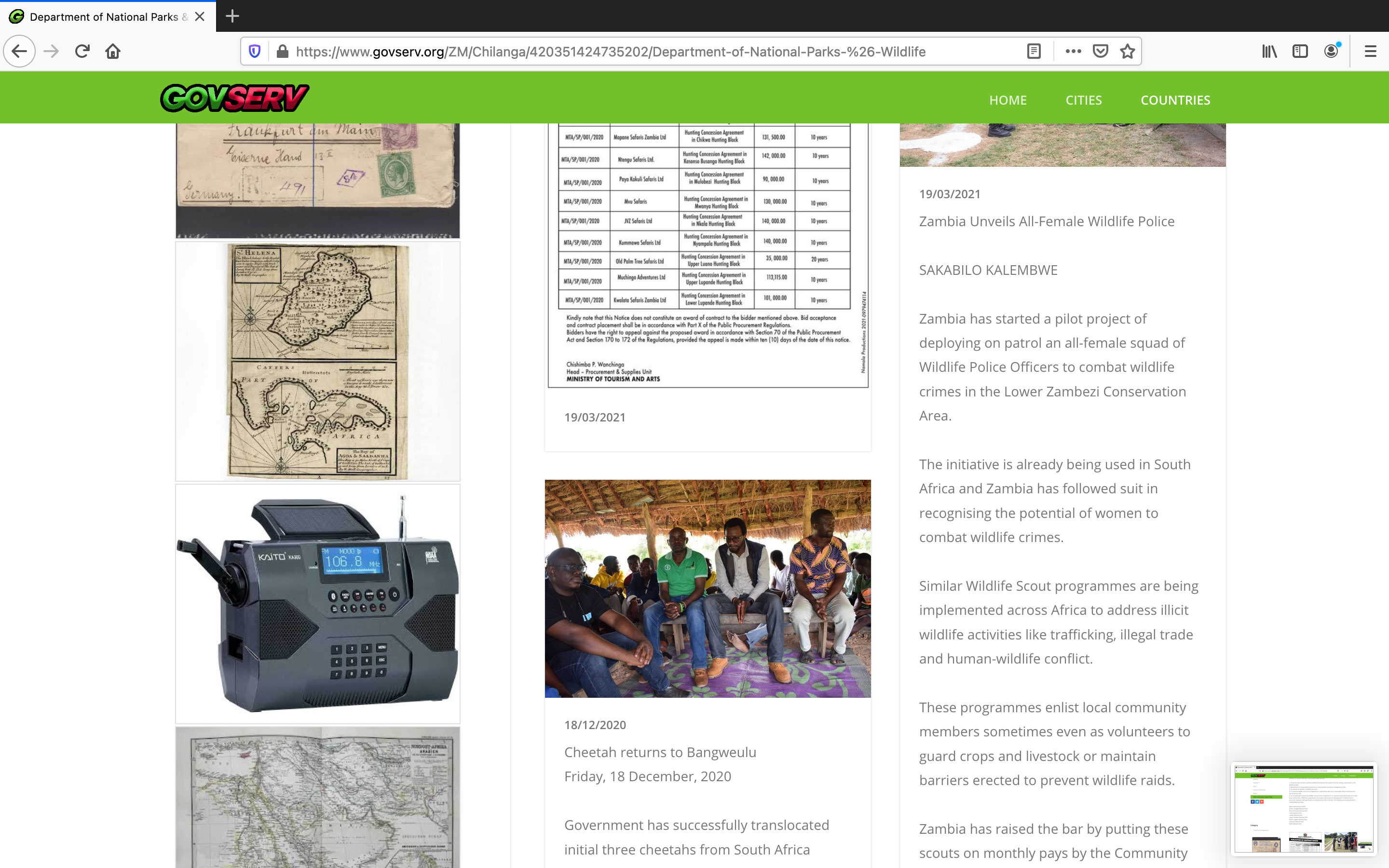The width and height of the screenshot is (1389, 868).
Task: Close the Department of National Parks tab
Action: click(x=200, y=17)
